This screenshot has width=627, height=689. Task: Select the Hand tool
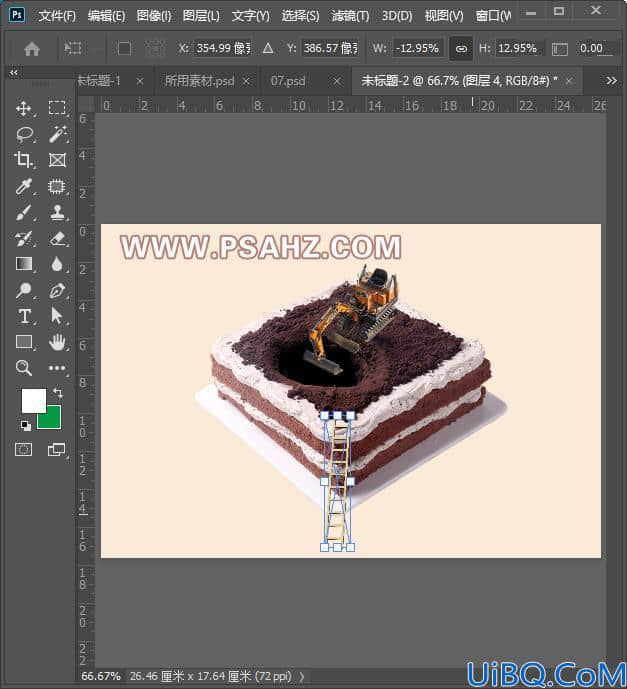pyautogui.click(x=57, y=342)
